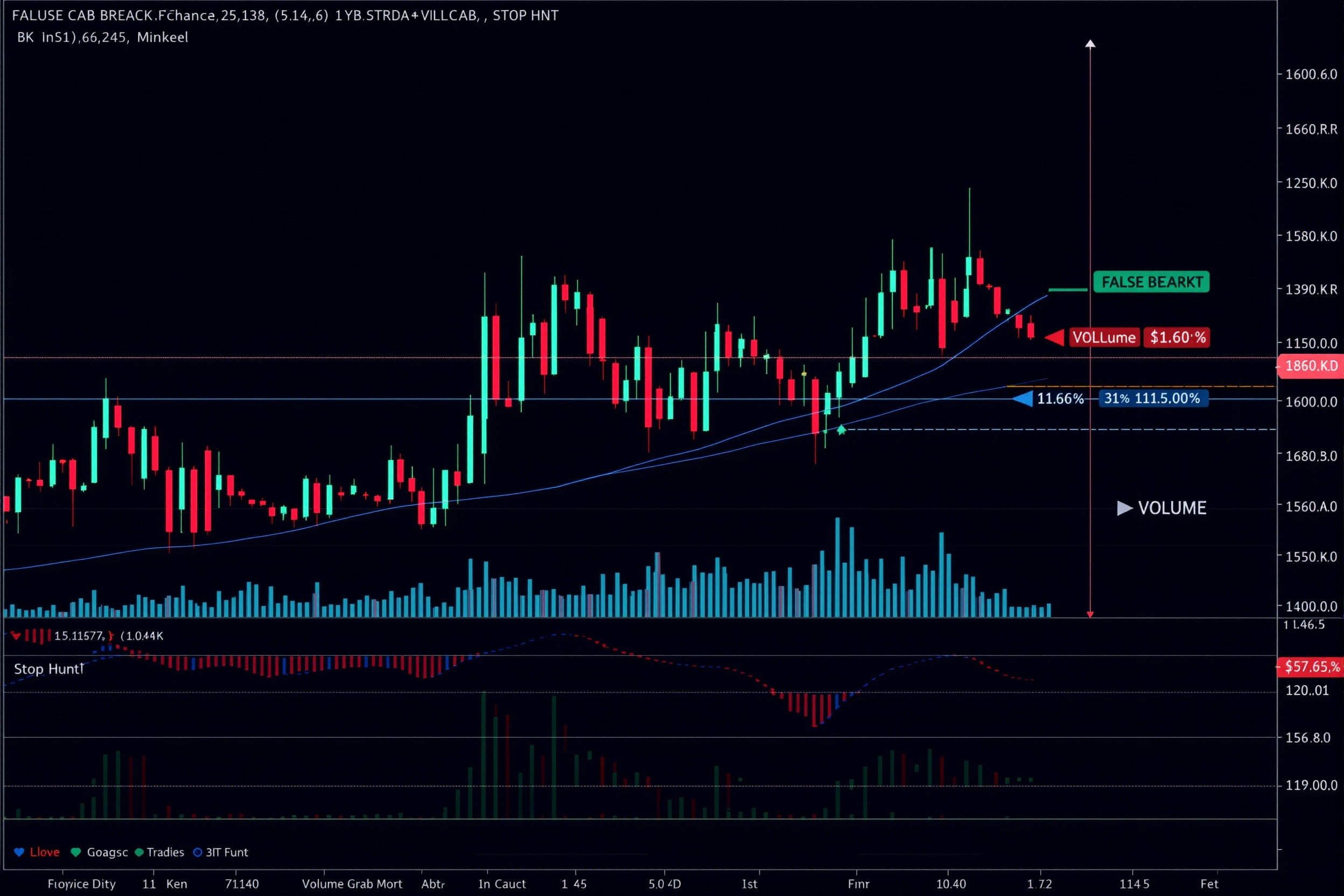Toggle the 'Stop Hunt' indicator overlay
The height and width of the screenshot is (896, 1344).
[48, 669]
